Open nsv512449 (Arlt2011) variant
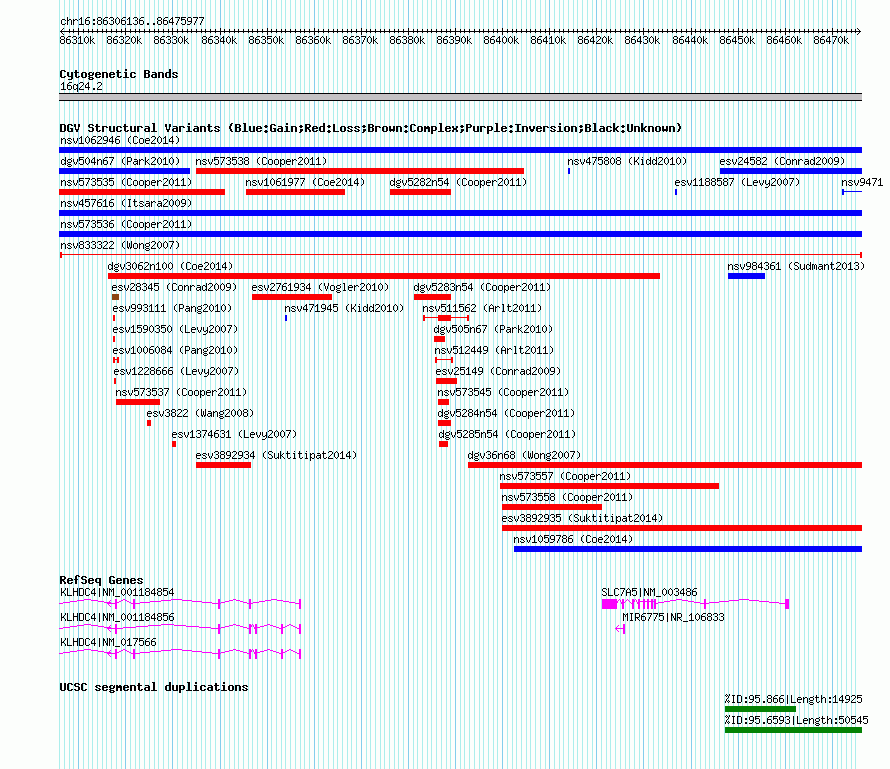The width and height of the screenshot is (890, 769). click(494, 350)
